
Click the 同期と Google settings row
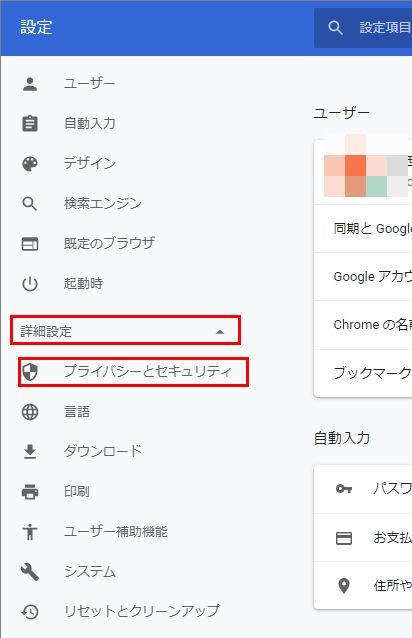point(363,228)
